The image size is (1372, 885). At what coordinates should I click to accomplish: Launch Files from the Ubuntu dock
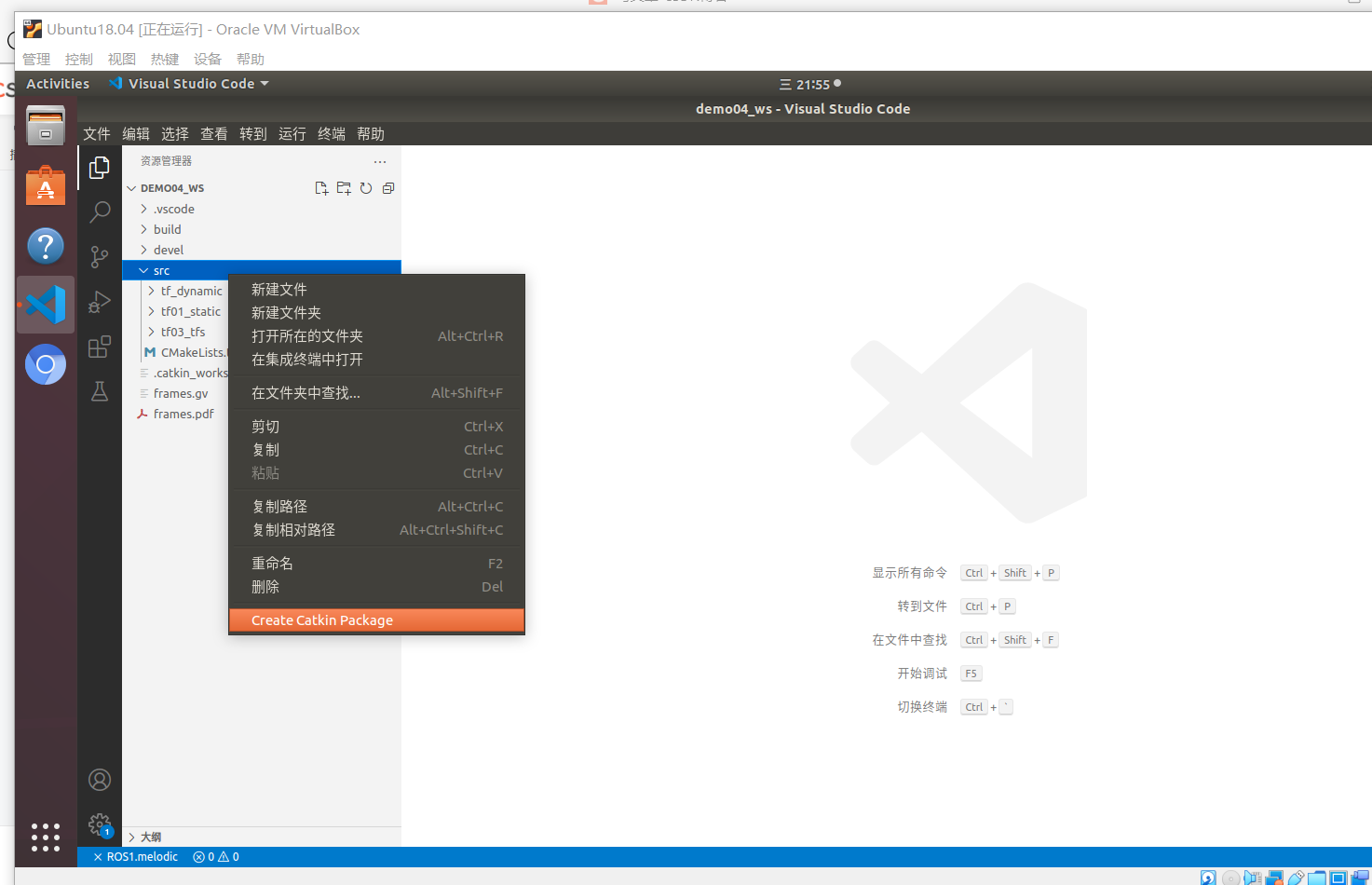[x=46, y=126]
